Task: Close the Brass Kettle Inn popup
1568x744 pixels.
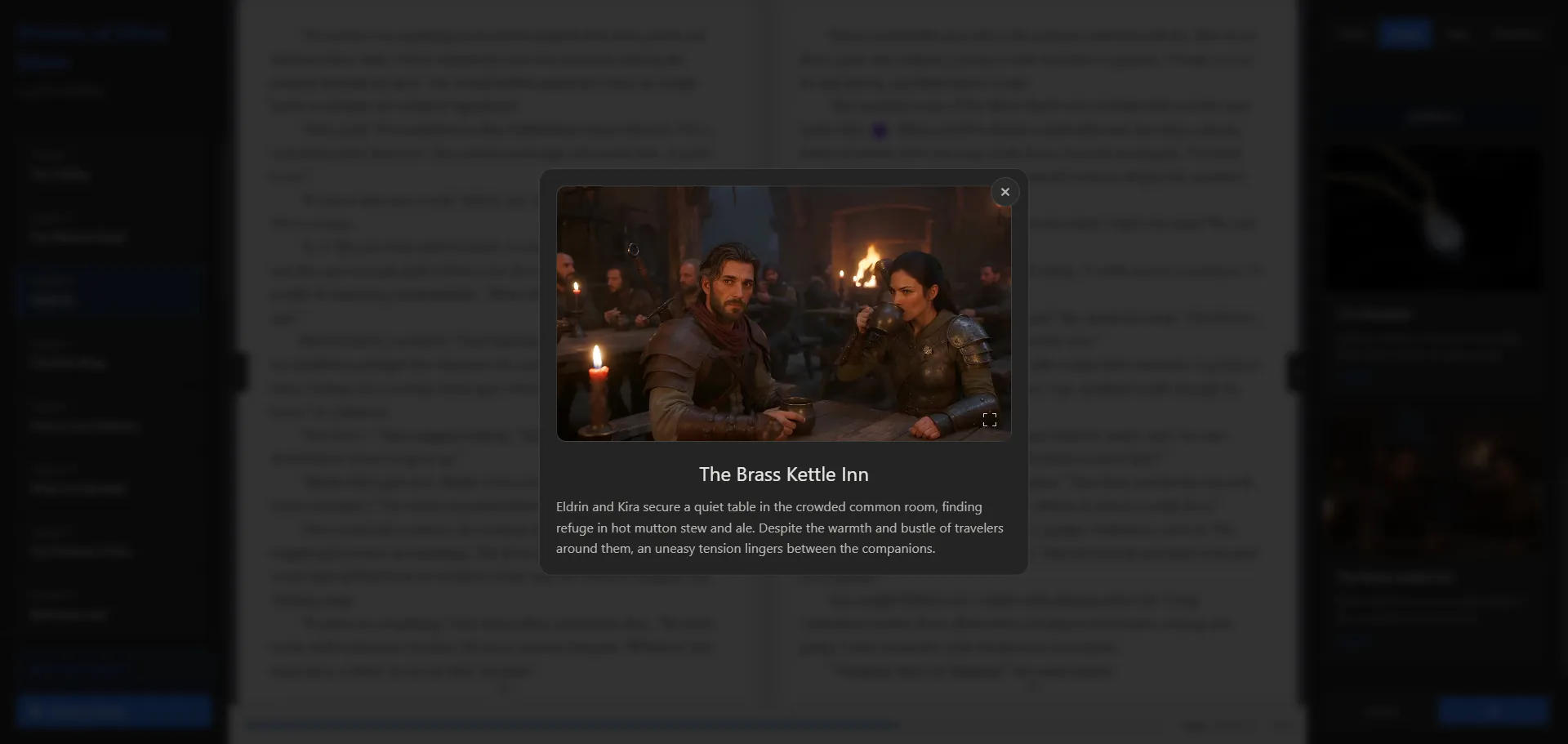Action: click(1004, 192)
